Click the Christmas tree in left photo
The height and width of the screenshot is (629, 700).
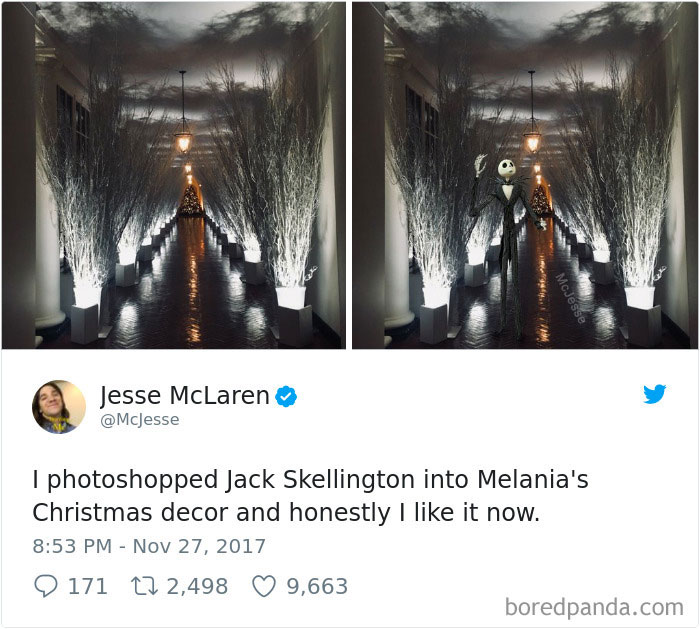(191, 201)
